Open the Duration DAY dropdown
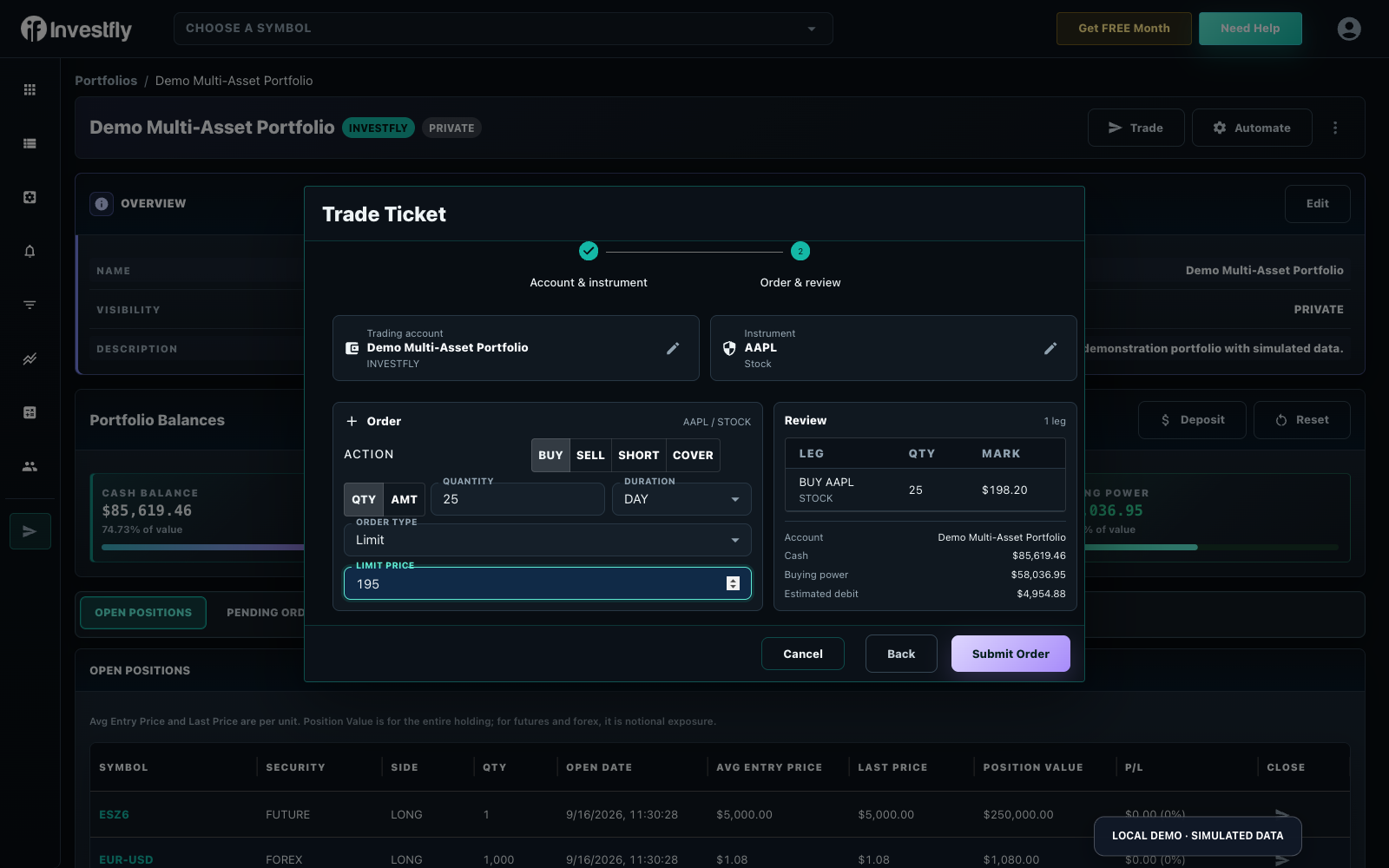1389x868 pixels. (x=681, y=499)
